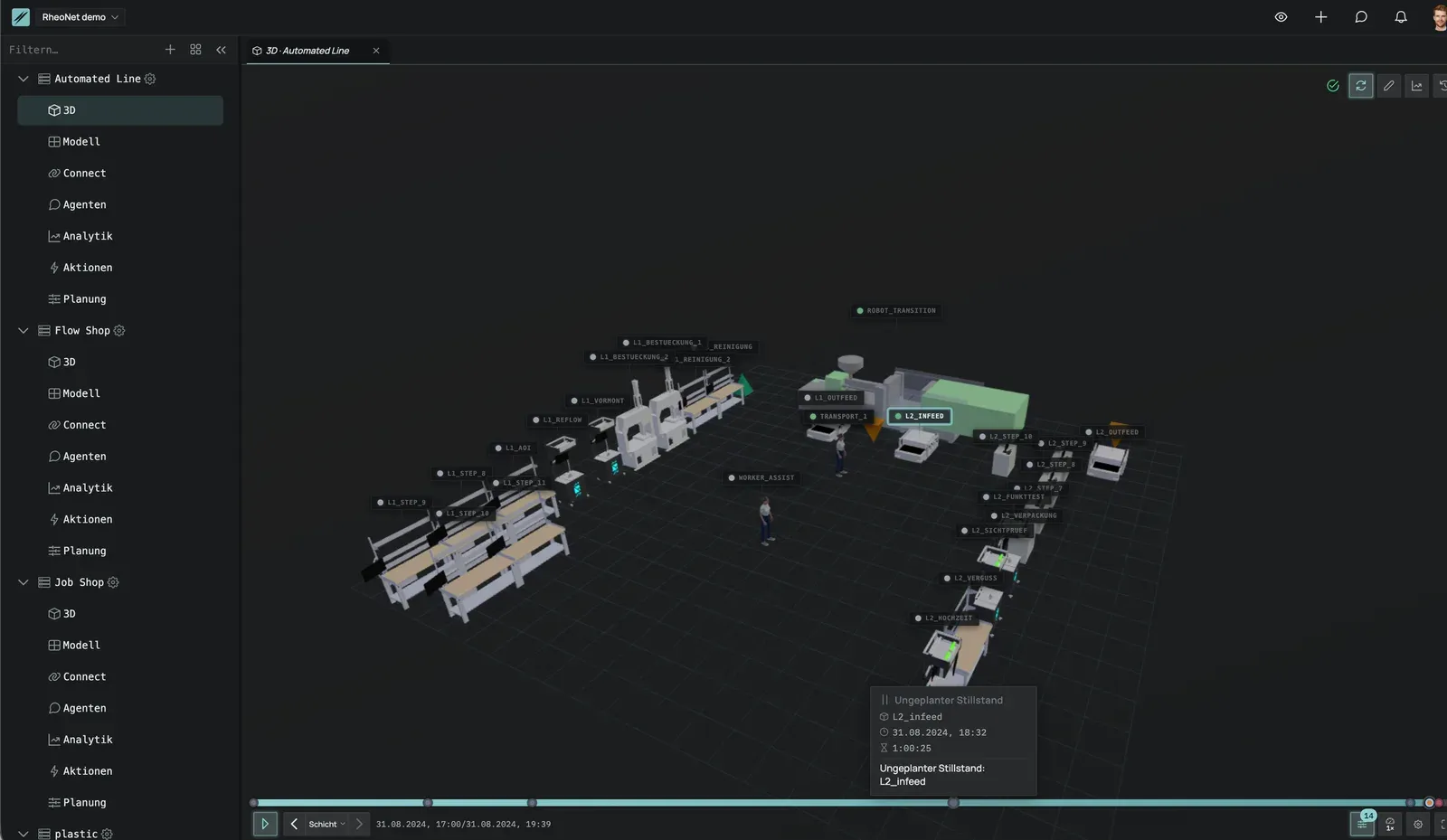Toggle the live refresh sync button
This screenshot has width=1447, height=840.
click(x=1360, y=86)
